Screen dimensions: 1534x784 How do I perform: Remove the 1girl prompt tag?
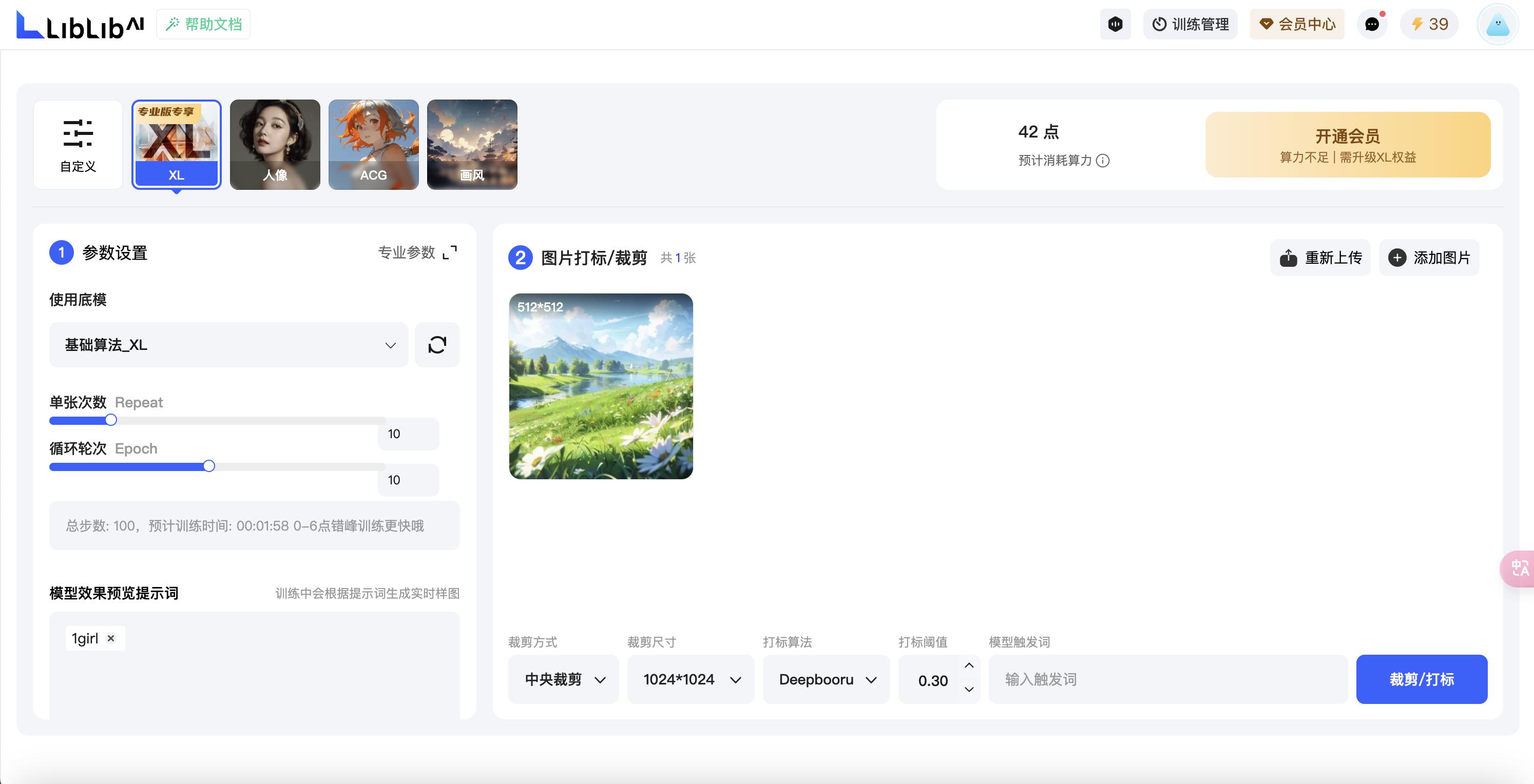[x=111, y=638]
